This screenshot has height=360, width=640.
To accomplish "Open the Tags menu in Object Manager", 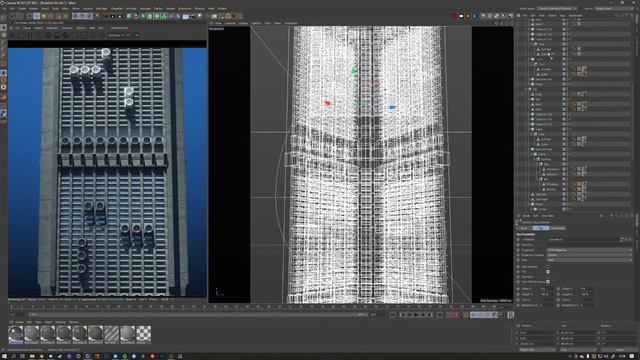I will (562, 16).
